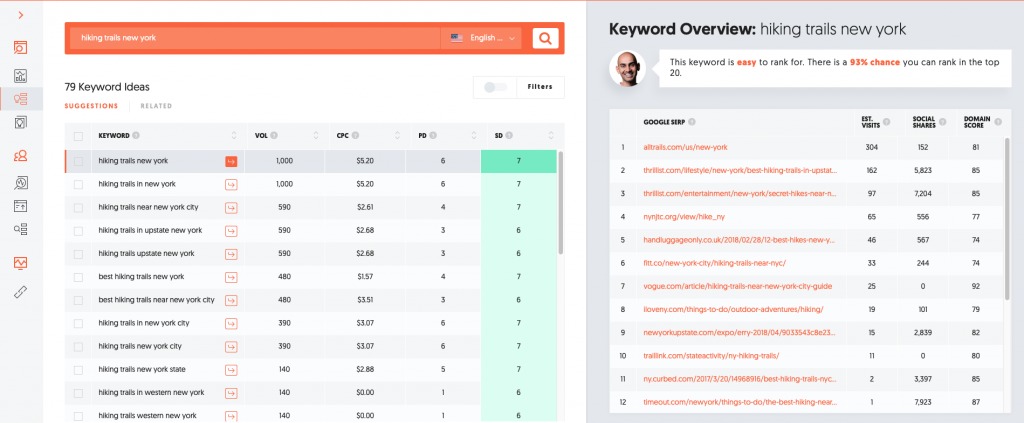Check 'hiking trails near new york city' checkbox
The height and width of the screenshot is (423, 1024).
pos(78,208)
